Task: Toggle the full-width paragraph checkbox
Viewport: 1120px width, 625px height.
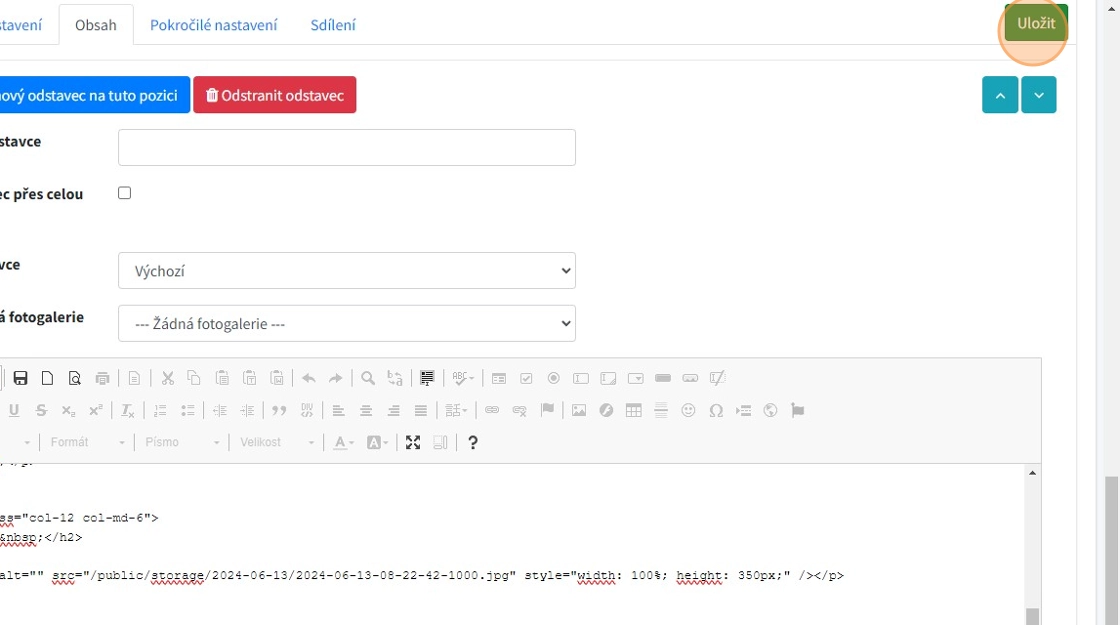Action: coord(125,193)
